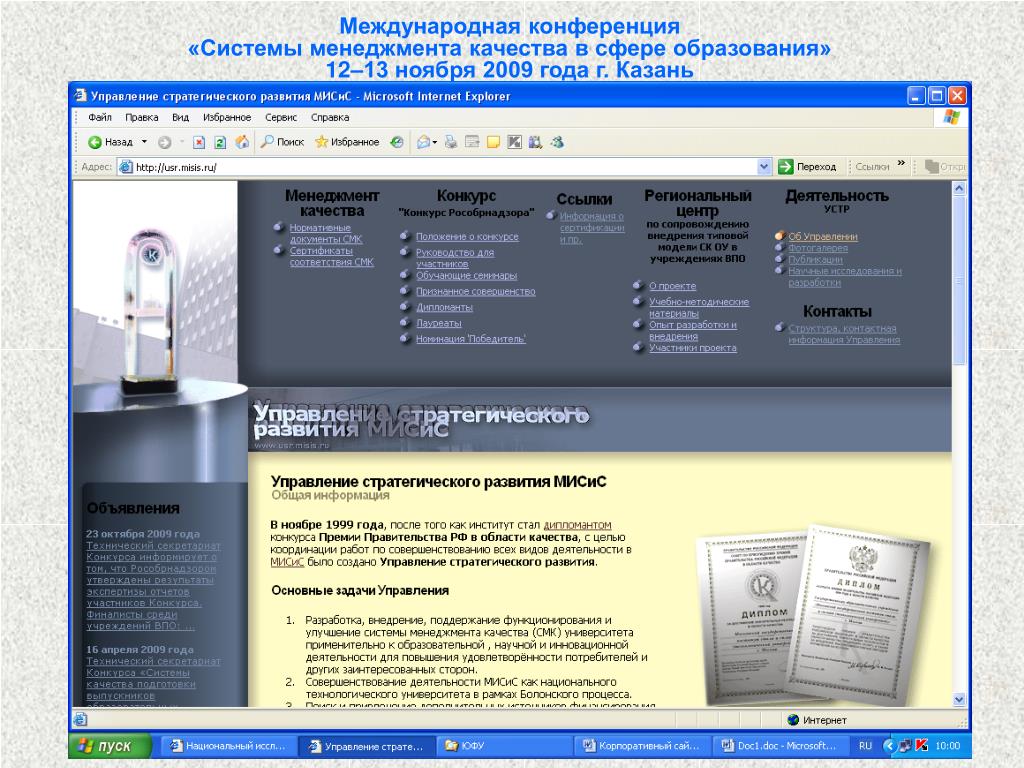Viewport: 1024px width, 768px height.
Task: Click the 'Объявления' sidebar heading
Action: point(133,508)
